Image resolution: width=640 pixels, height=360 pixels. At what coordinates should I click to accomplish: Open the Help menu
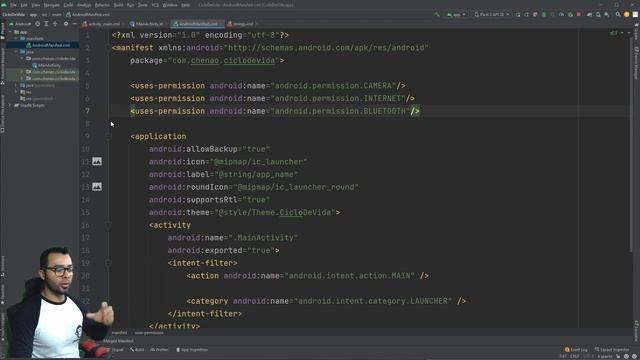186,5
